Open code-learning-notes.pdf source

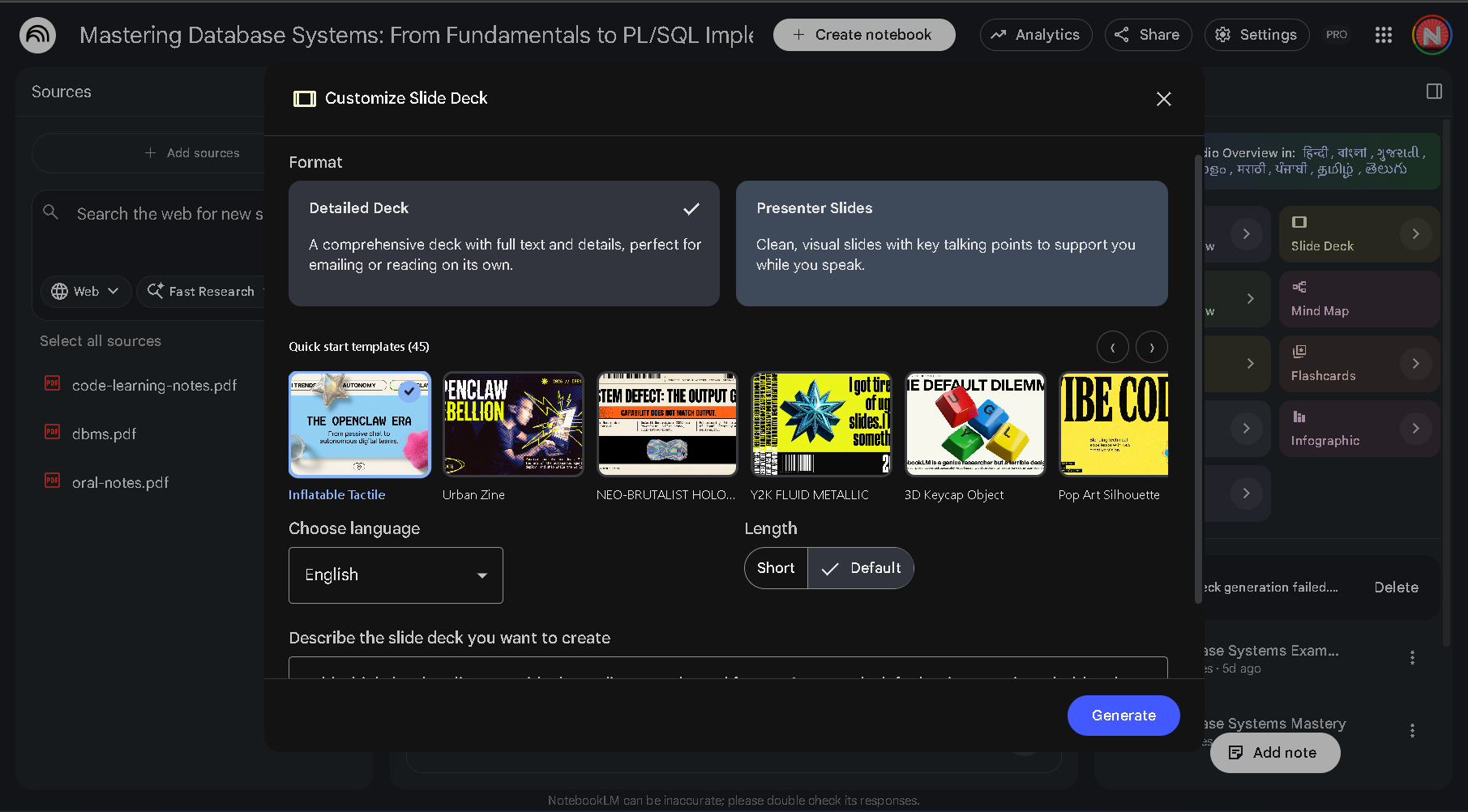tap(154, 386)
